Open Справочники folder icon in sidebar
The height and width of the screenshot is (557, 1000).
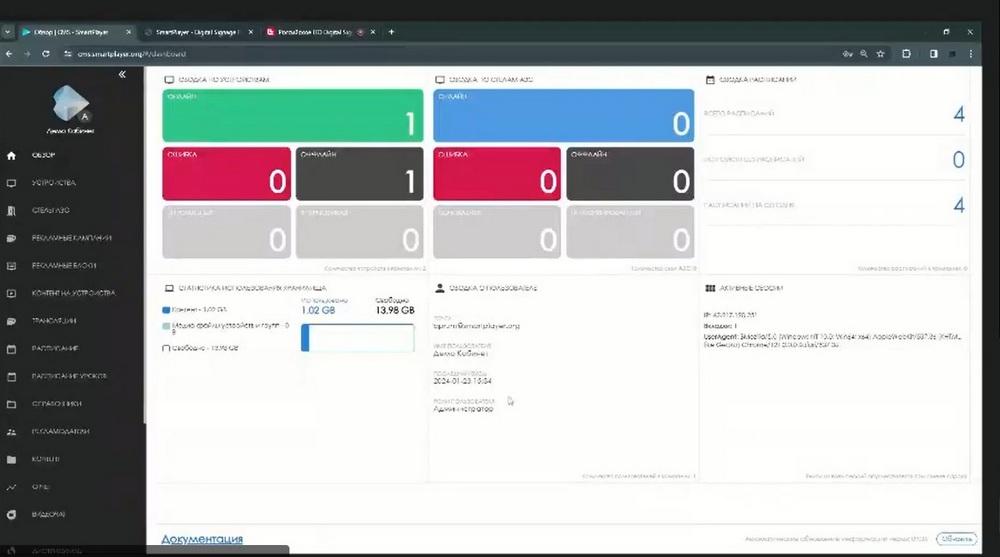pos(11,404)
